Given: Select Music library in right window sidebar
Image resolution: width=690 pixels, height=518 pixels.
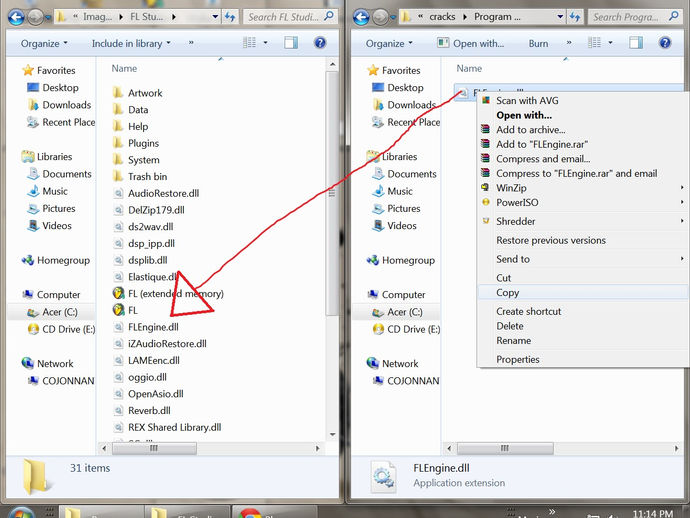Looking at the screenshot, I should point(393,191).
